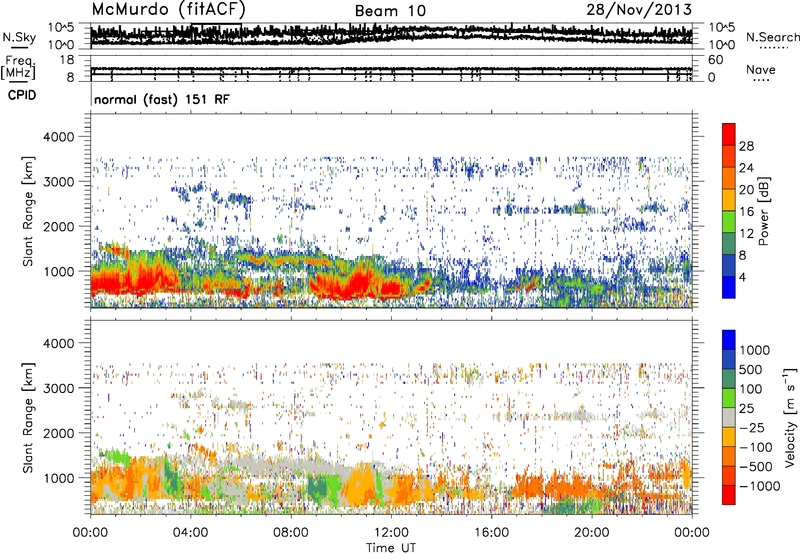Click power colorbar tick value '16'

point(746,212)
